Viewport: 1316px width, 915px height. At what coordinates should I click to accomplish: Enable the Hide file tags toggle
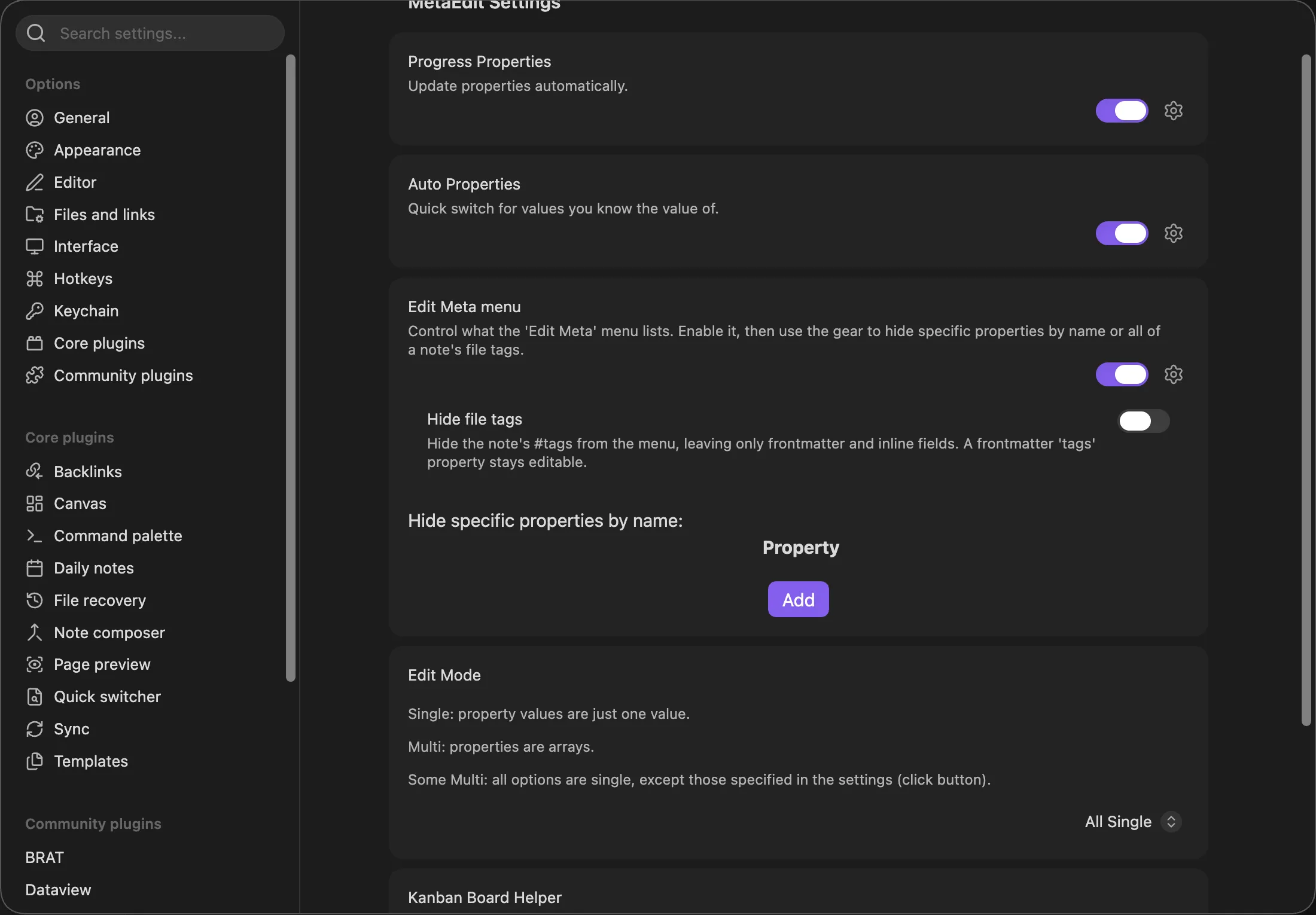1144,421
